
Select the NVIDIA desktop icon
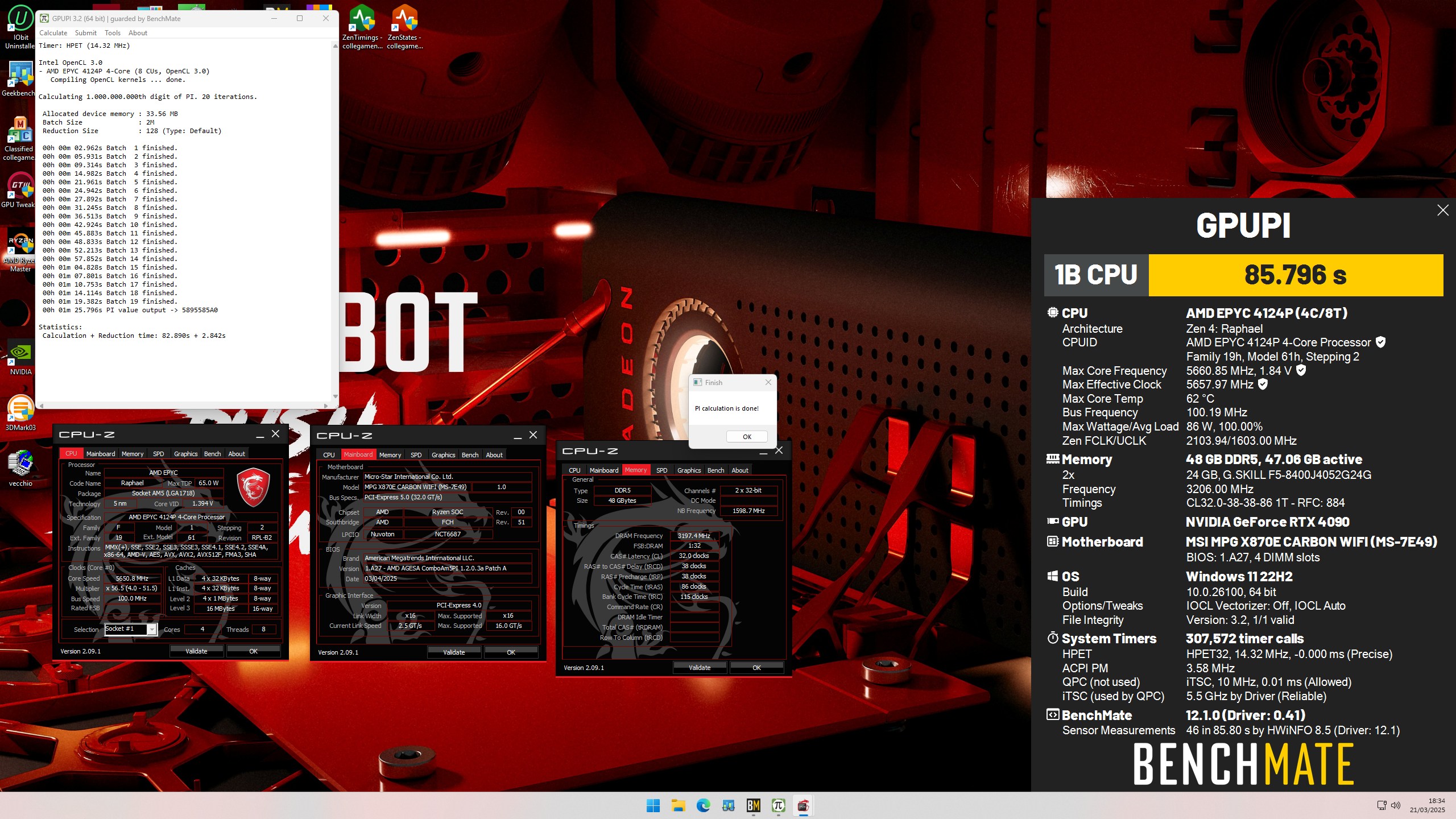pos(20,357)
